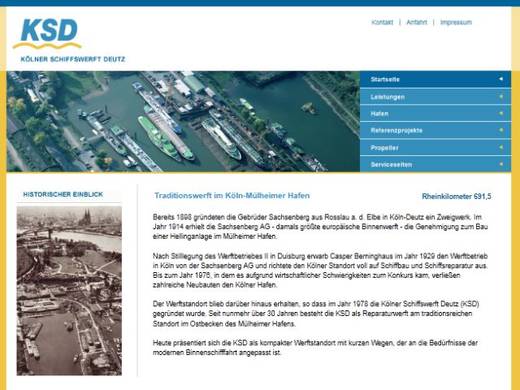Click the Kölner Schiffswerft Deutz tagline
Image resolution: width=520 pixels, height=390 pixels.
coord(73,59)
